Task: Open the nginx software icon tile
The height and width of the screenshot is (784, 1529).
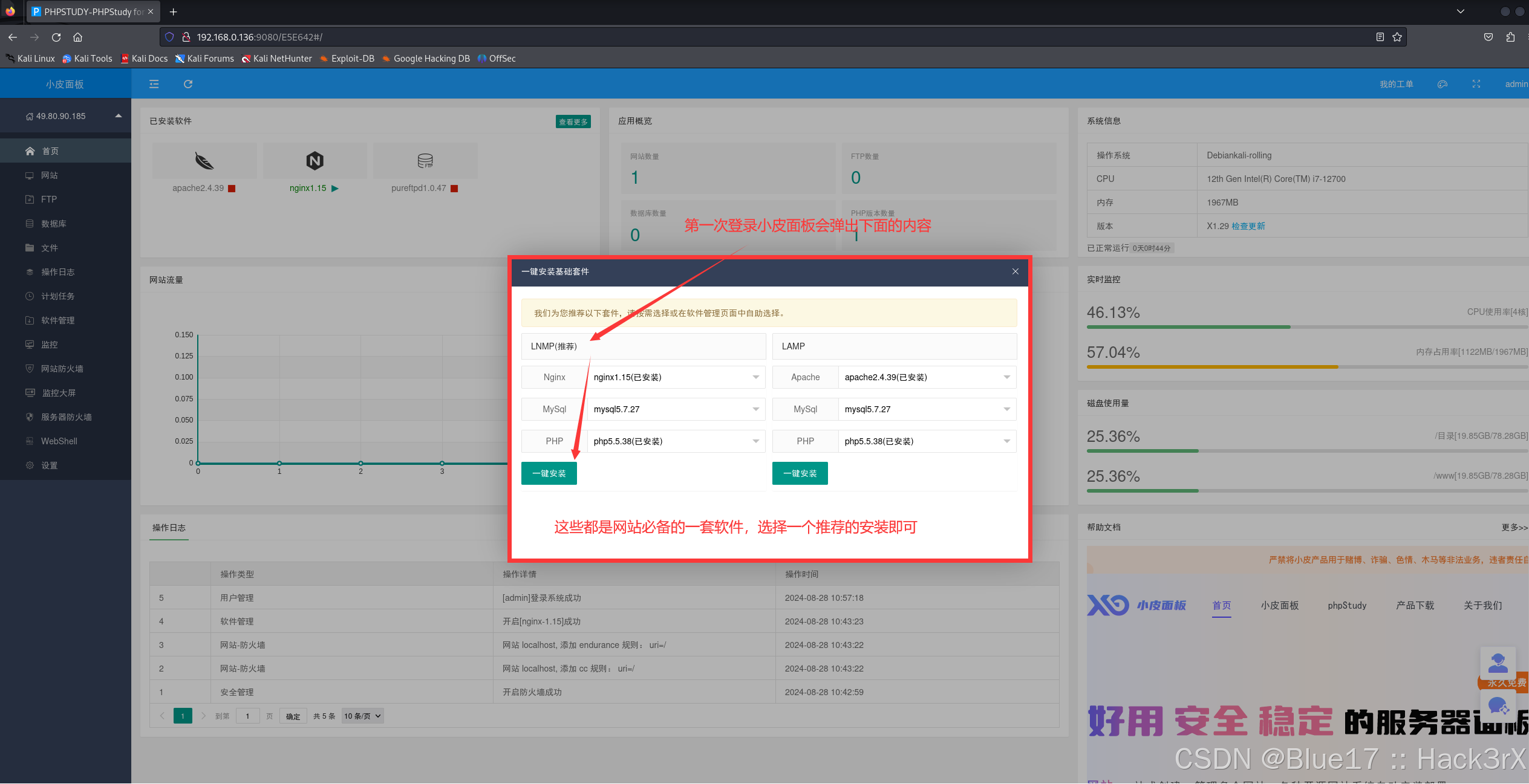Action: pos(315,161)
